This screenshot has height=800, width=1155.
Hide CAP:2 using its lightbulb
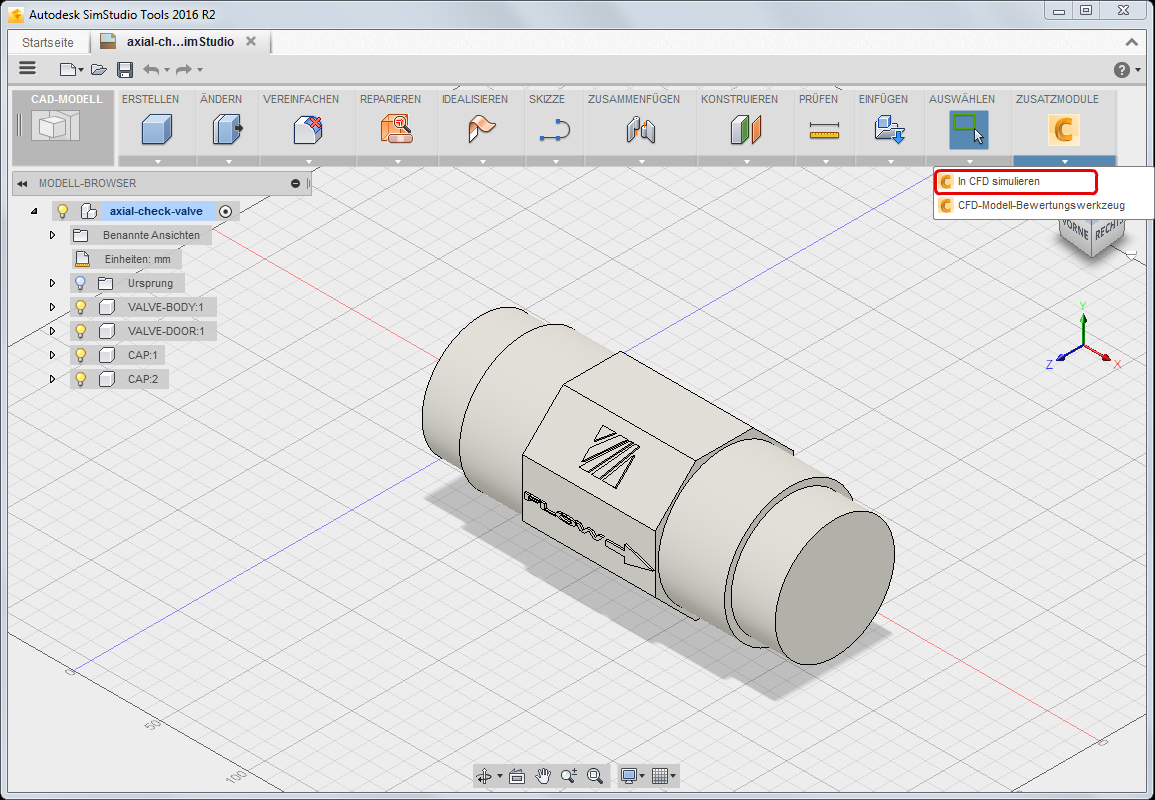click(x=81, y=379)
